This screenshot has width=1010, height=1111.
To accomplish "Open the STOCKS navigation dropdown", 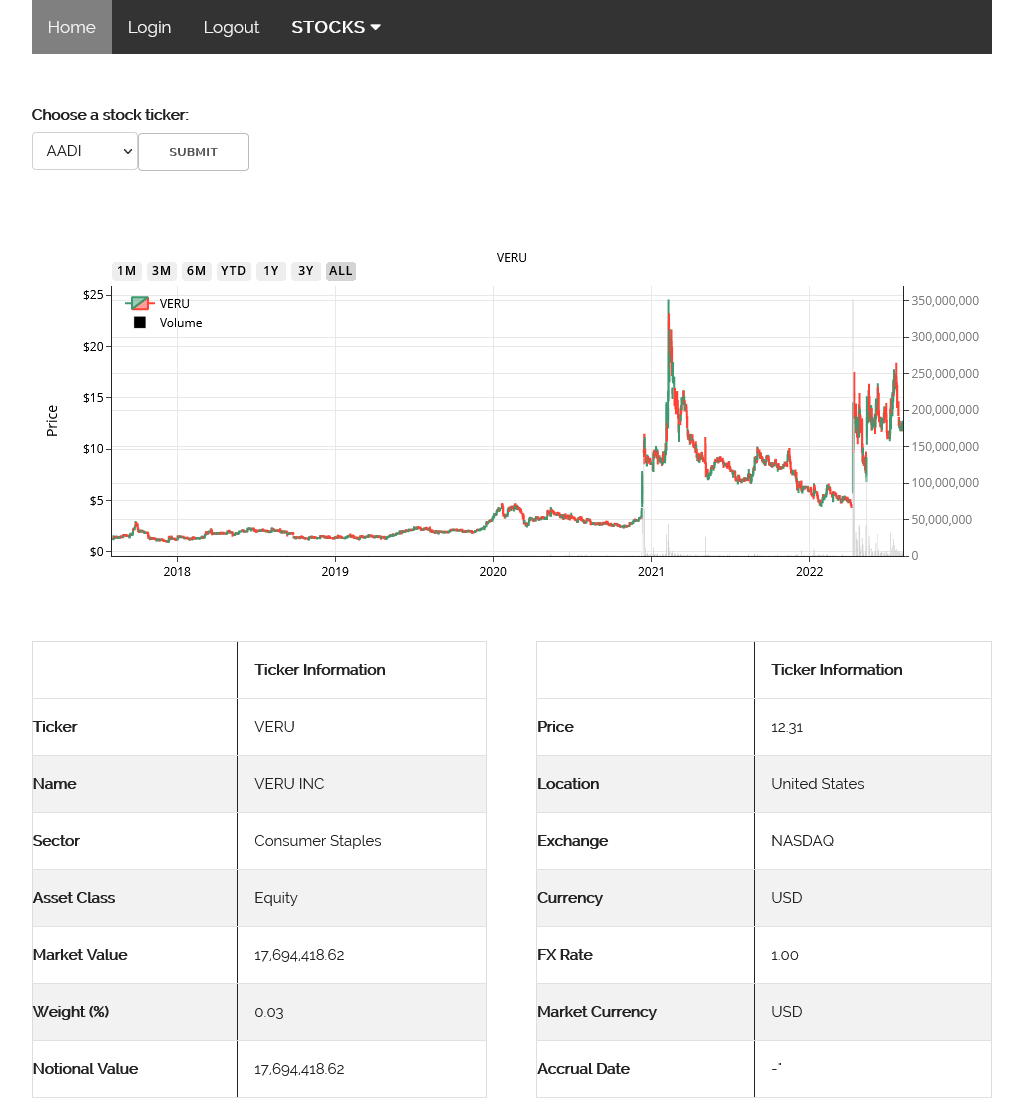I will (335, 27).
